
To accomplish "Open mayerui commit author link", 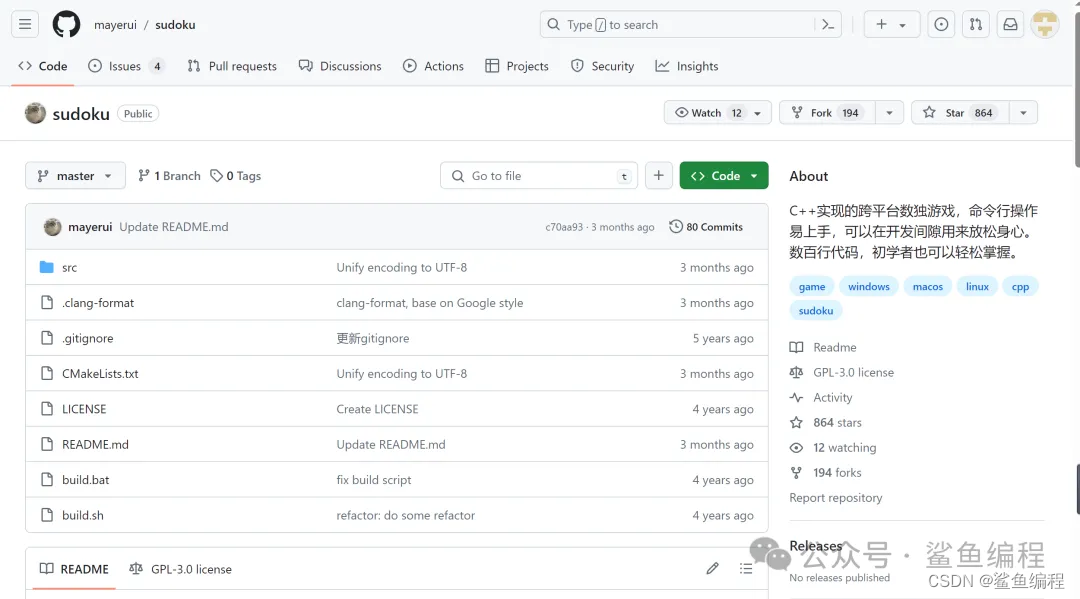I will coord(90,227).
